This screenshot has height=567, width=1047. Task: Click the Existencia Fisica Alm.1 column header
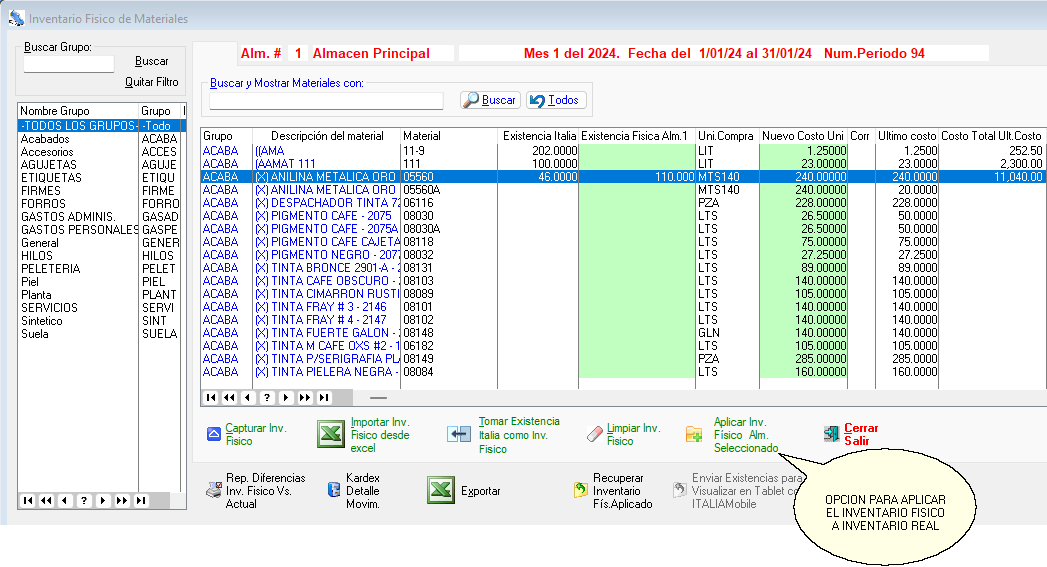635,136
